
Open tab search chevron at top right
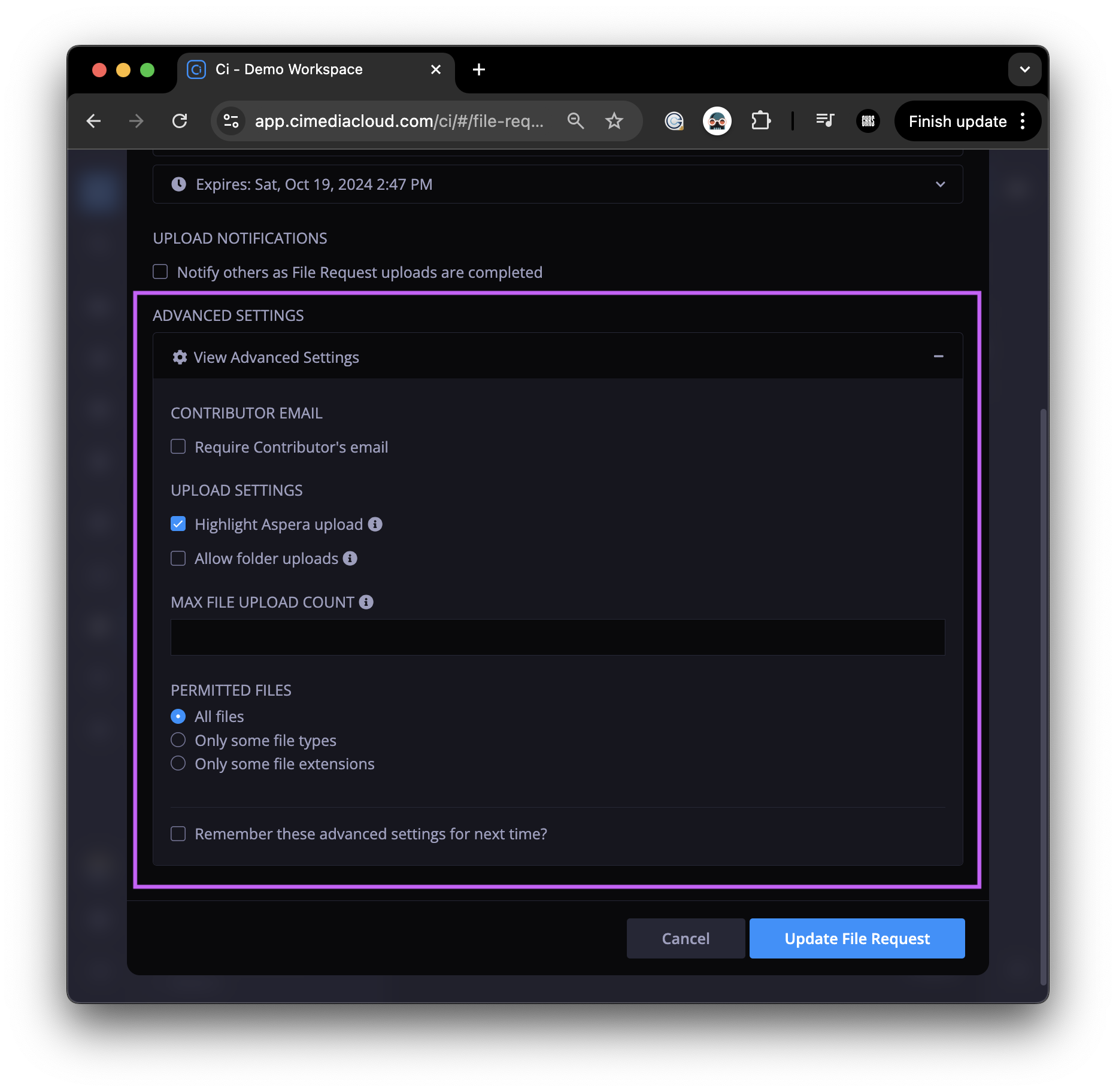tap(1025, 69)
